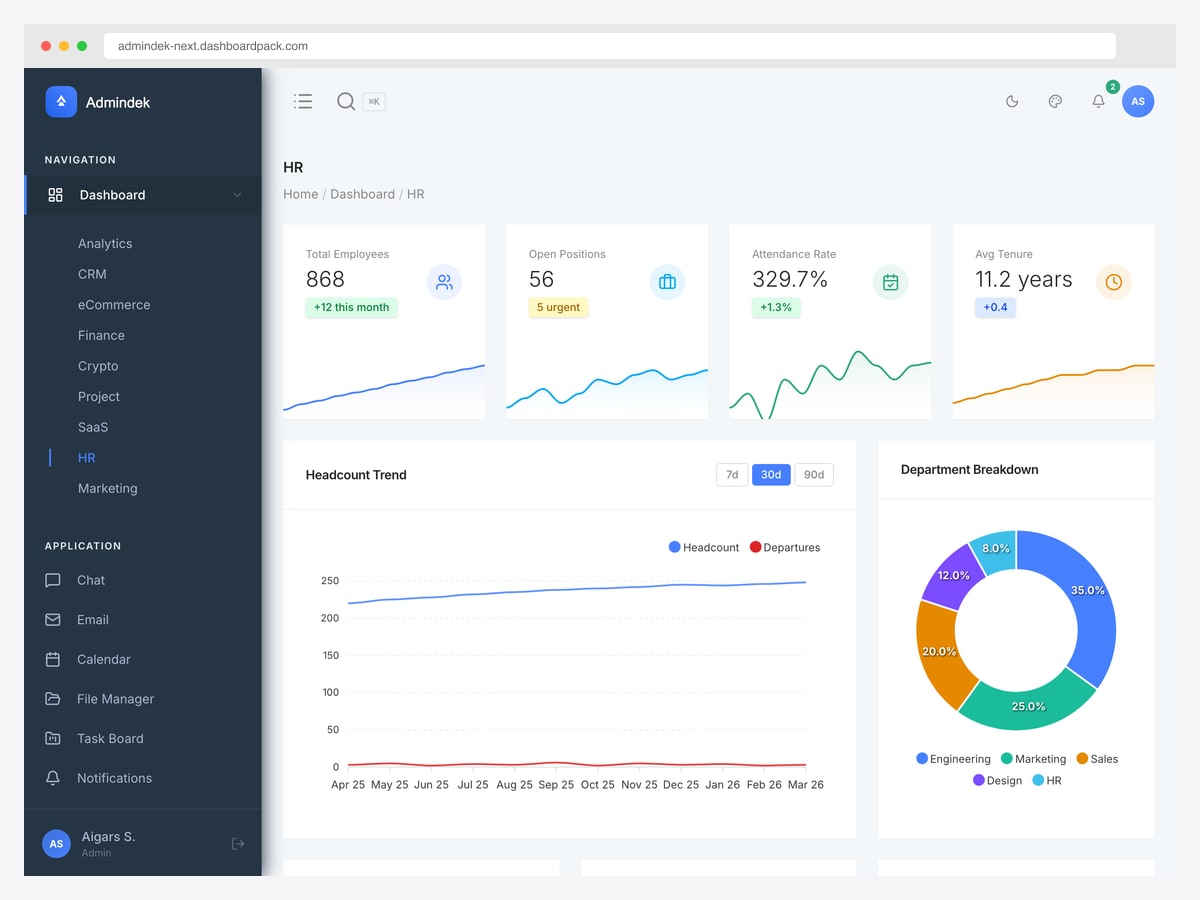Screen dimensions: 1200x900
Task: Open the Marketing dashboard
Action: 108,488
